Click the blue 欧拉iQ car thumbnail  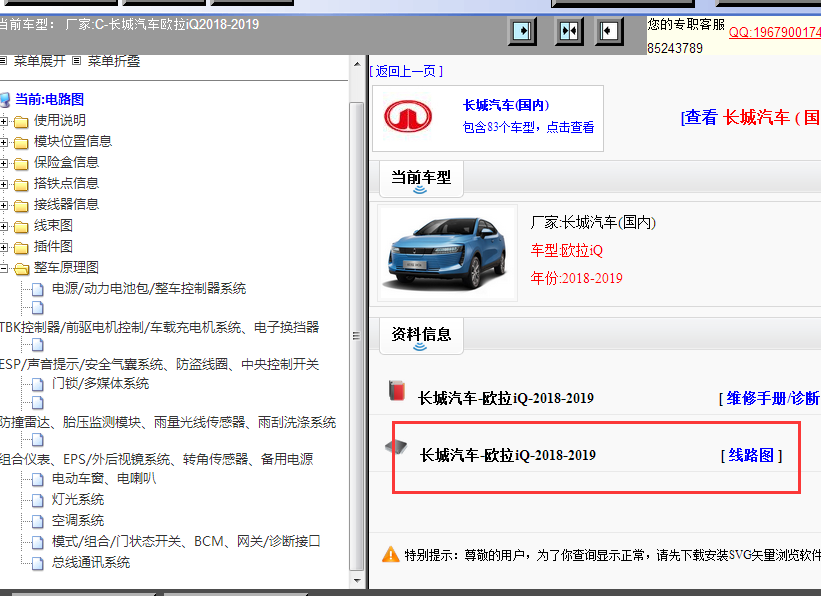tap(447, 253)
